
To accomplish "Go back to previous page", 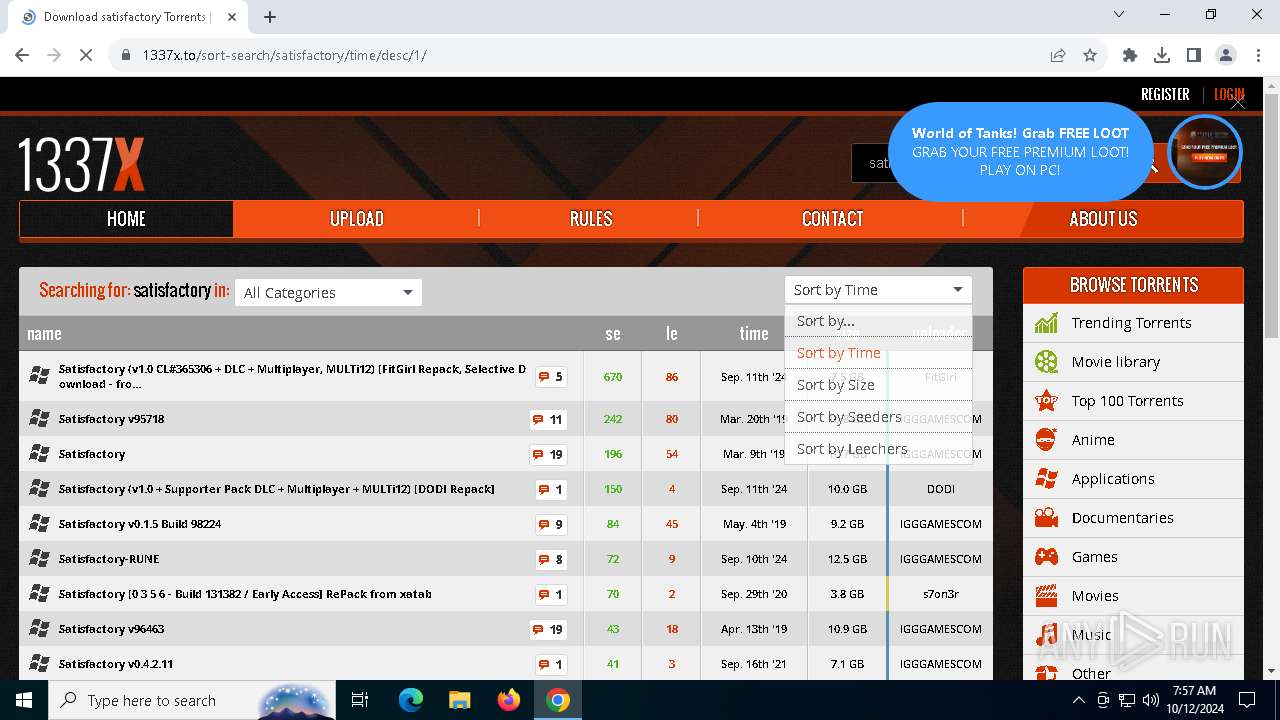I will coord(22,55).
